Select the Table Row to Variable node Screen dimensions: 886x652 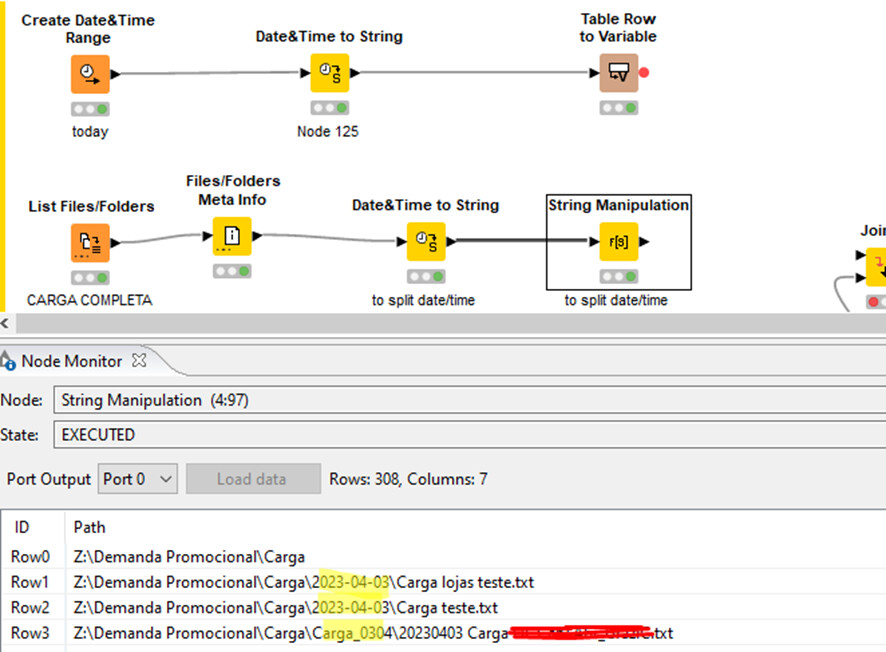(x=618, y=73)
